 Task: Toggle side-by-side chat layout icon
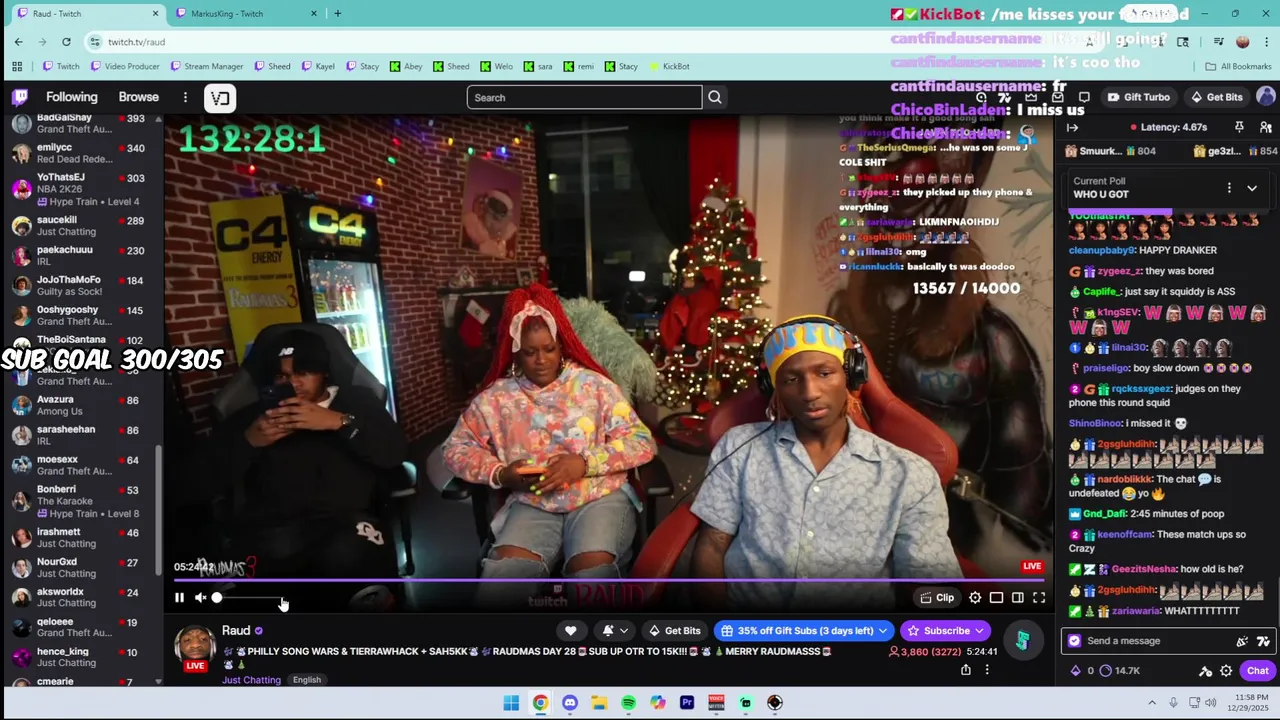pos(1017,598)
